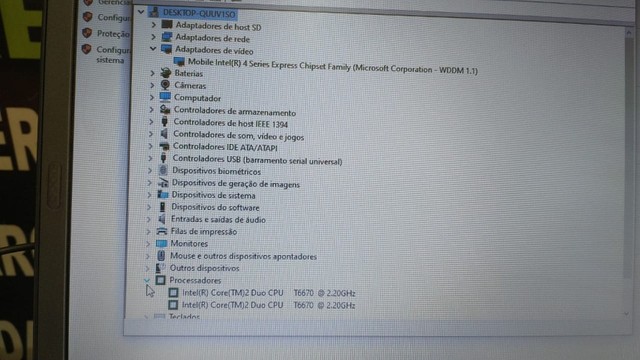Viewport: 640px width, 360px height.
Task: Select the first Intel Core 2 Duo T6670 entry
Action: click(269, 293)
